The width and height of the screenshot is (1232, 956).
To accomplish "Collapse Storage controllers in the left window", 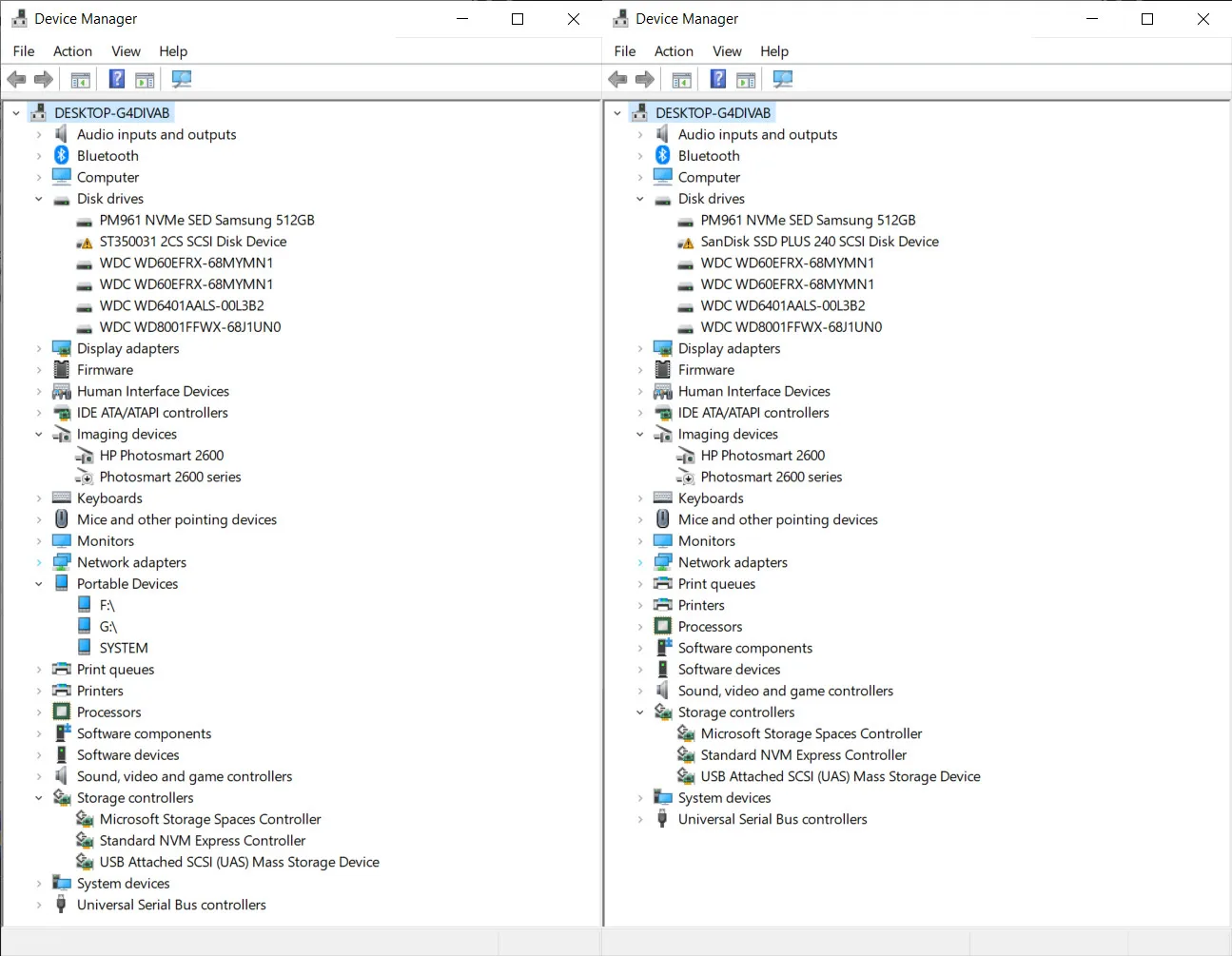I will (39, 798).
